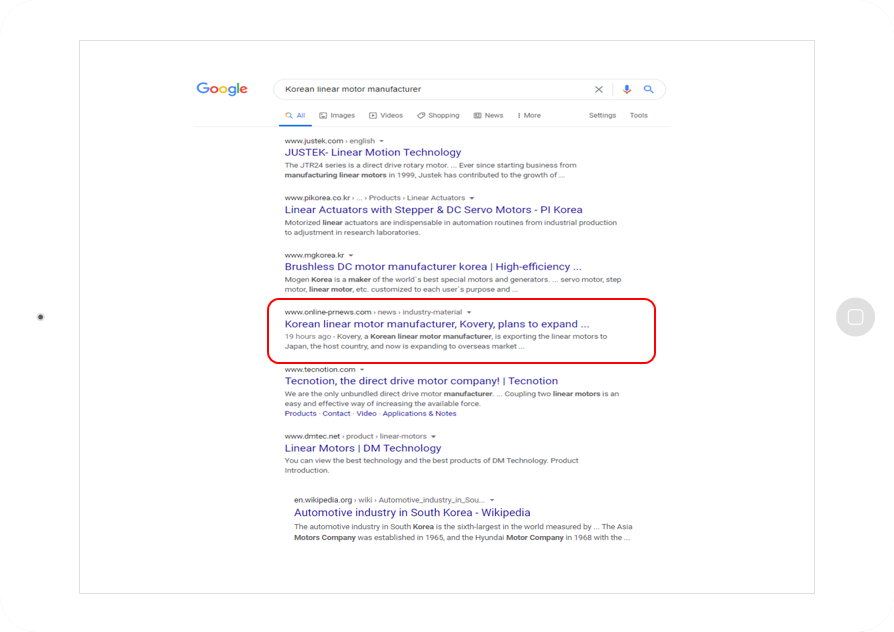Screen dimensions: 894x632
Task: Open Settings in the search toolbar
Action: coord(602,115)
